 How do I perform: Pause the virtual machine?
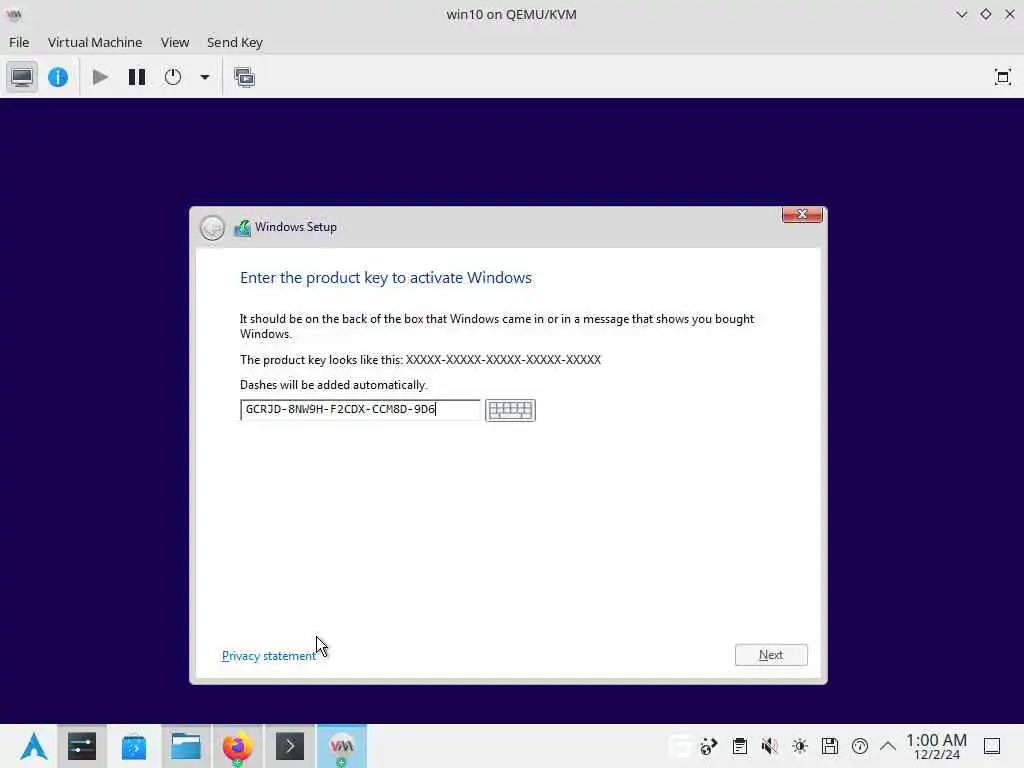point(136,77)
